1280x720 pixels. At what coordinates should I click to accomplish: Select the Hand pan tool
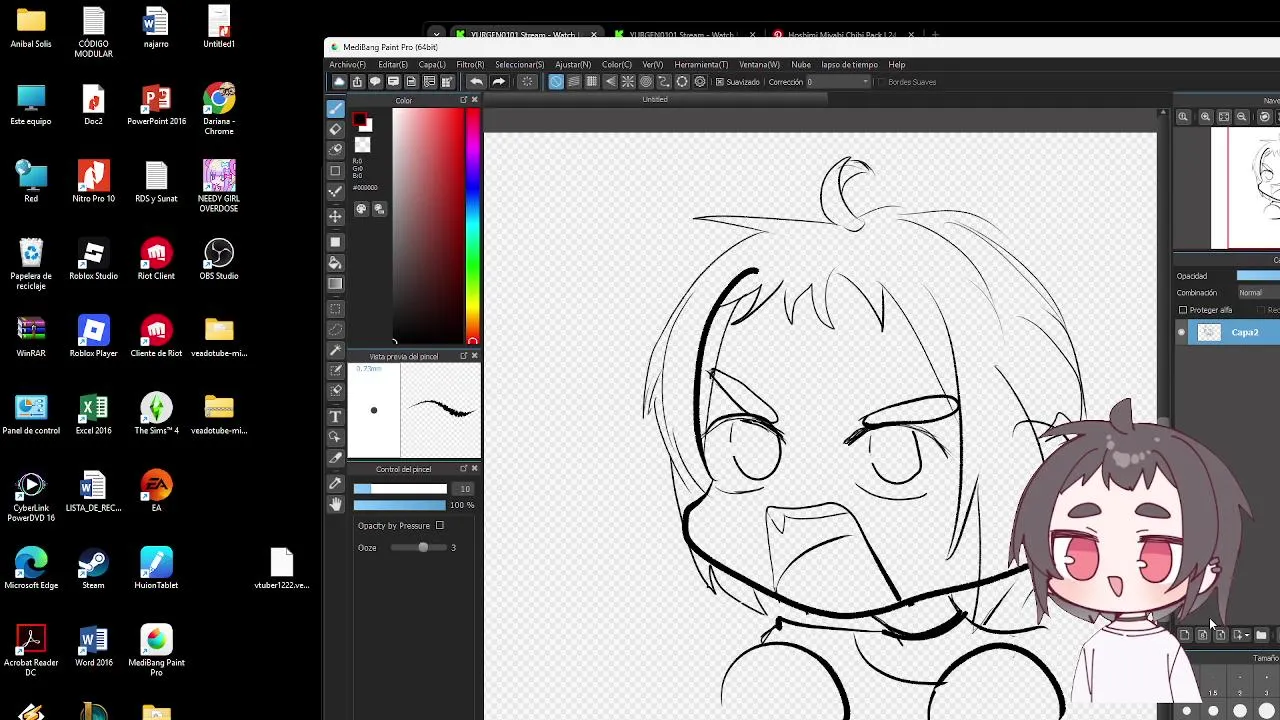click(336, 505)
